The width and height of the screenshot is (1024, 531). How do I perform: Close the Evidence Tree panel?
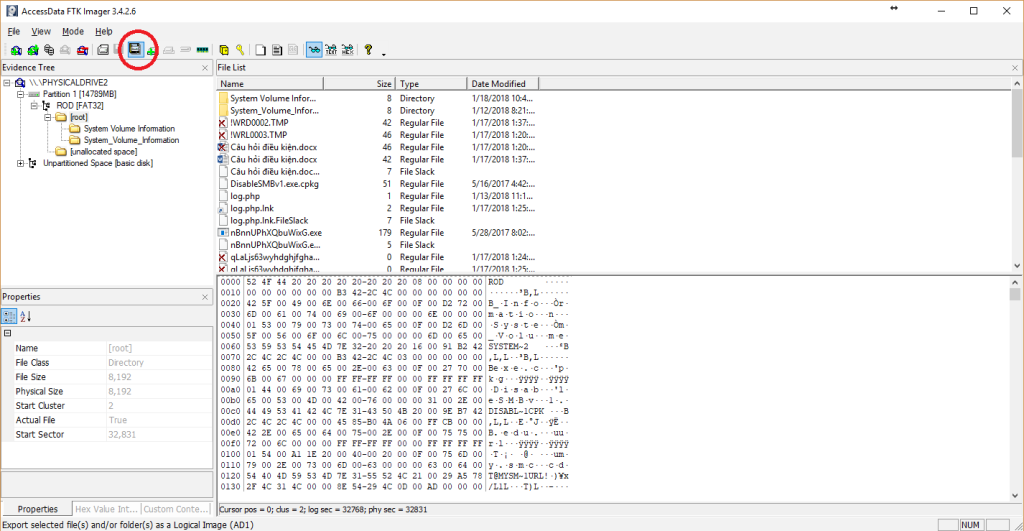pyautogui.click(x=205, y=68)
